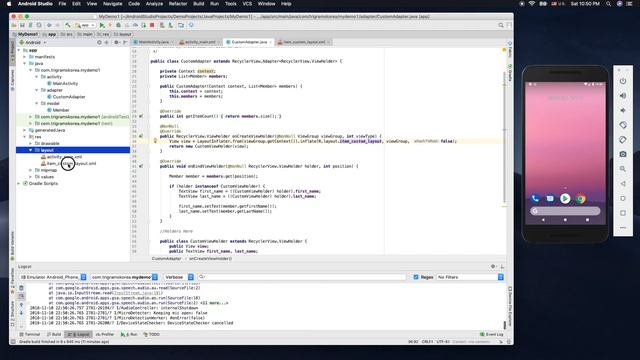Image resolution: width=640 pixels, height=360 pixels.
Task: Click the onCreateViewHolder() breadcrumb below editor
Action: (210, 259)
